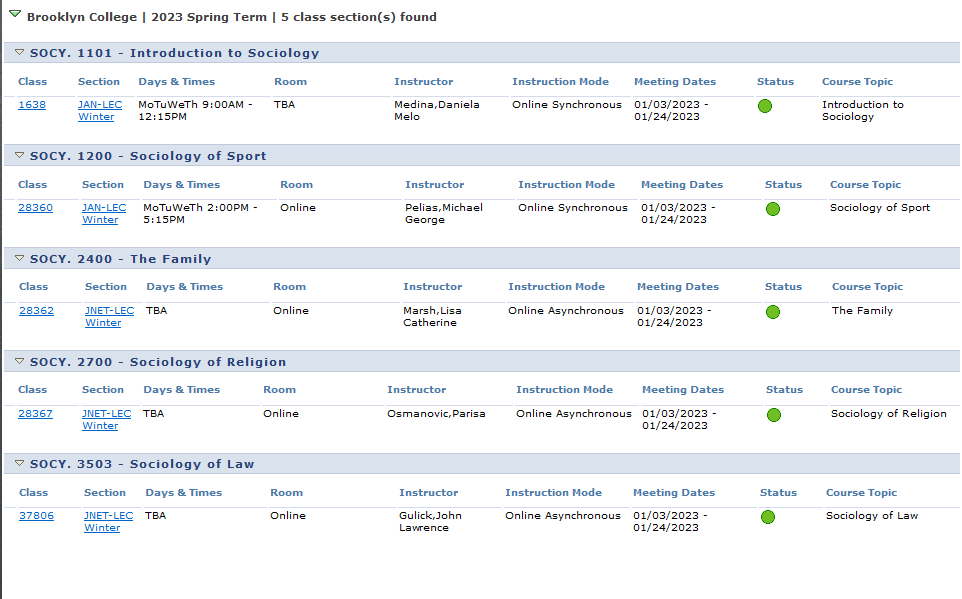Click Instructor column header under SOCY. 2700
Image resolution: width=962 pixels, height=599 pixels.
tap(417, 390)
